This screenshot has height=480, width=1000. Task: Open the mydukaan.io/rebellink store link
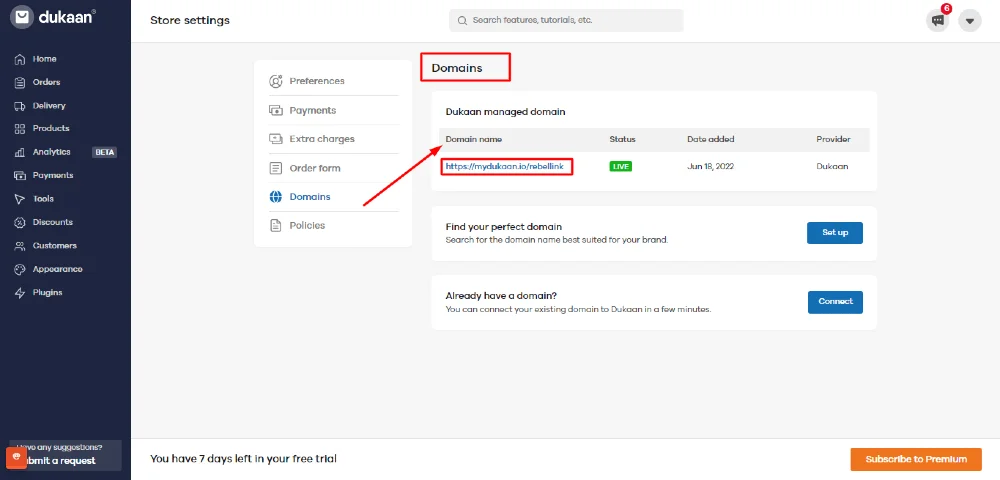pos(505,166)
